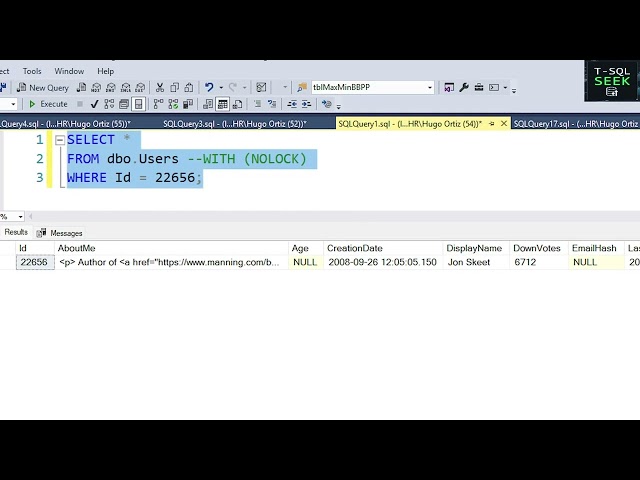This screenshot has width=640, height=480.
Task: Open the Tools menu
Action: (x=32, y=71)
